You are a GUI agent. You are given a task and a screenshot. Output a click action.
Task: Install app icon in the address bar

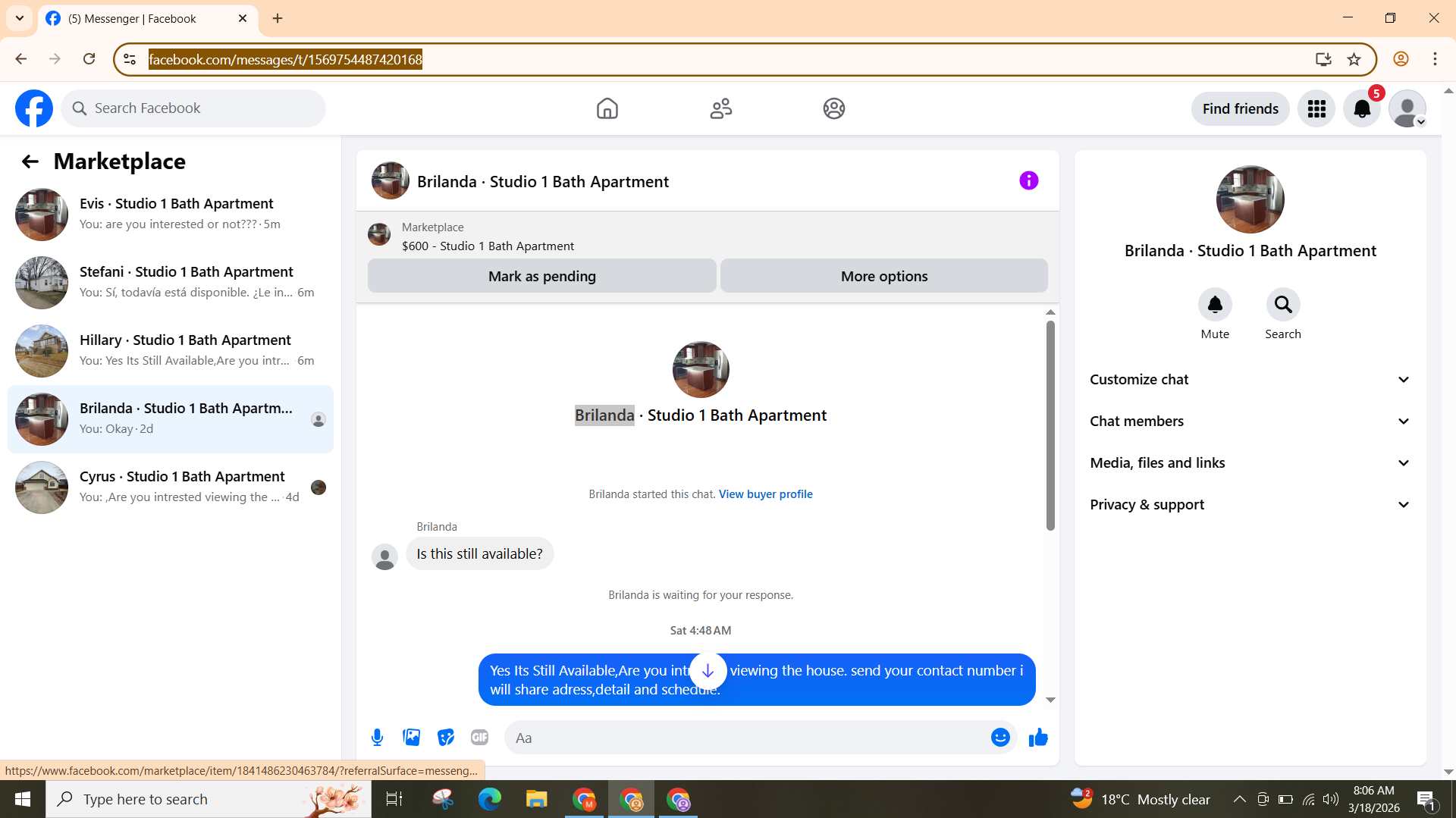tap(1323, 59)
